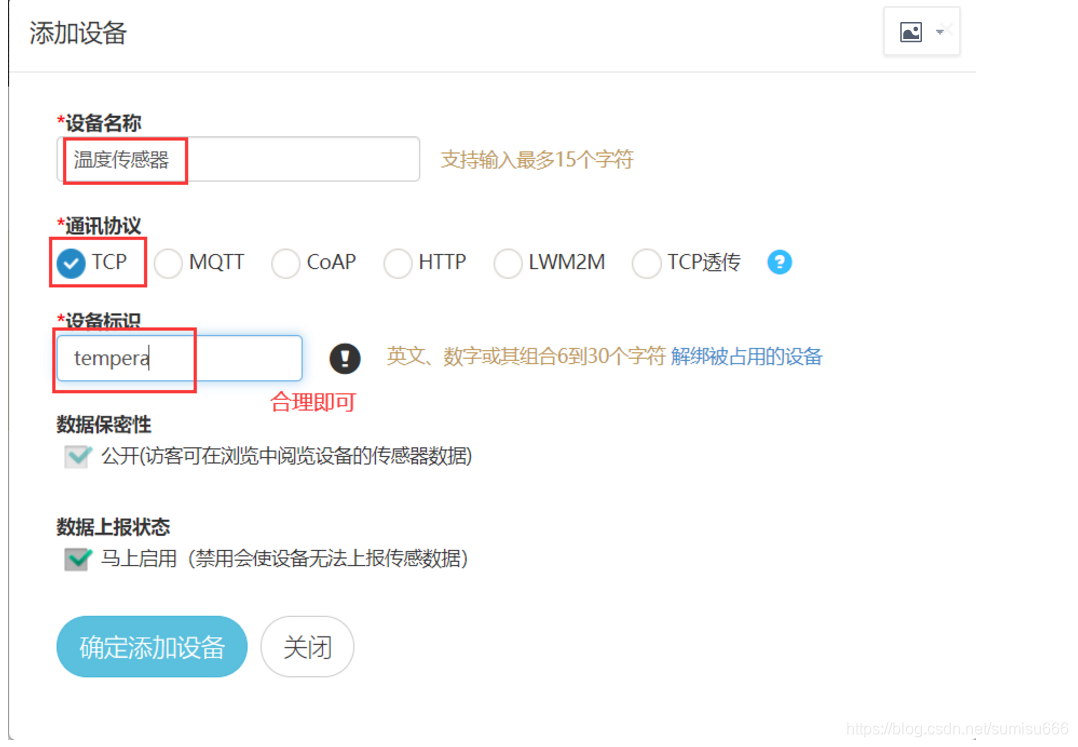
Task: Click the blue question mark help icon
Action: coord(779,262)
